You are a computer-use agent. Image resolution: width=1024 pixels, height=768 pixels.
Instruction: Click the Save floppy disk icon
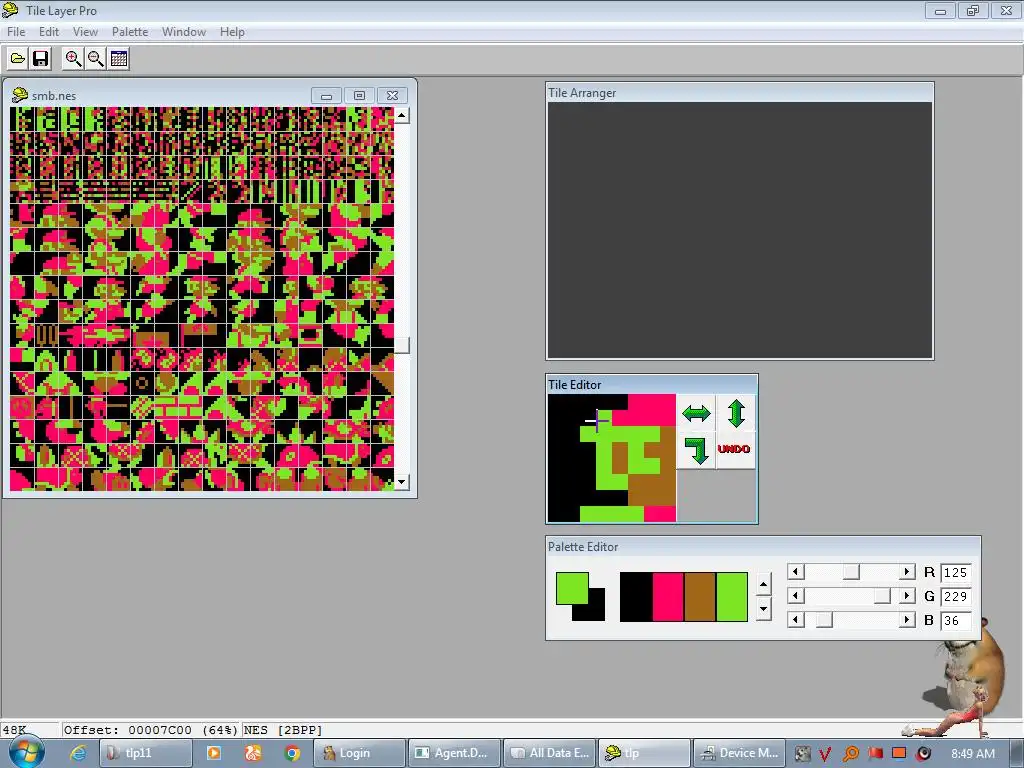40,59
